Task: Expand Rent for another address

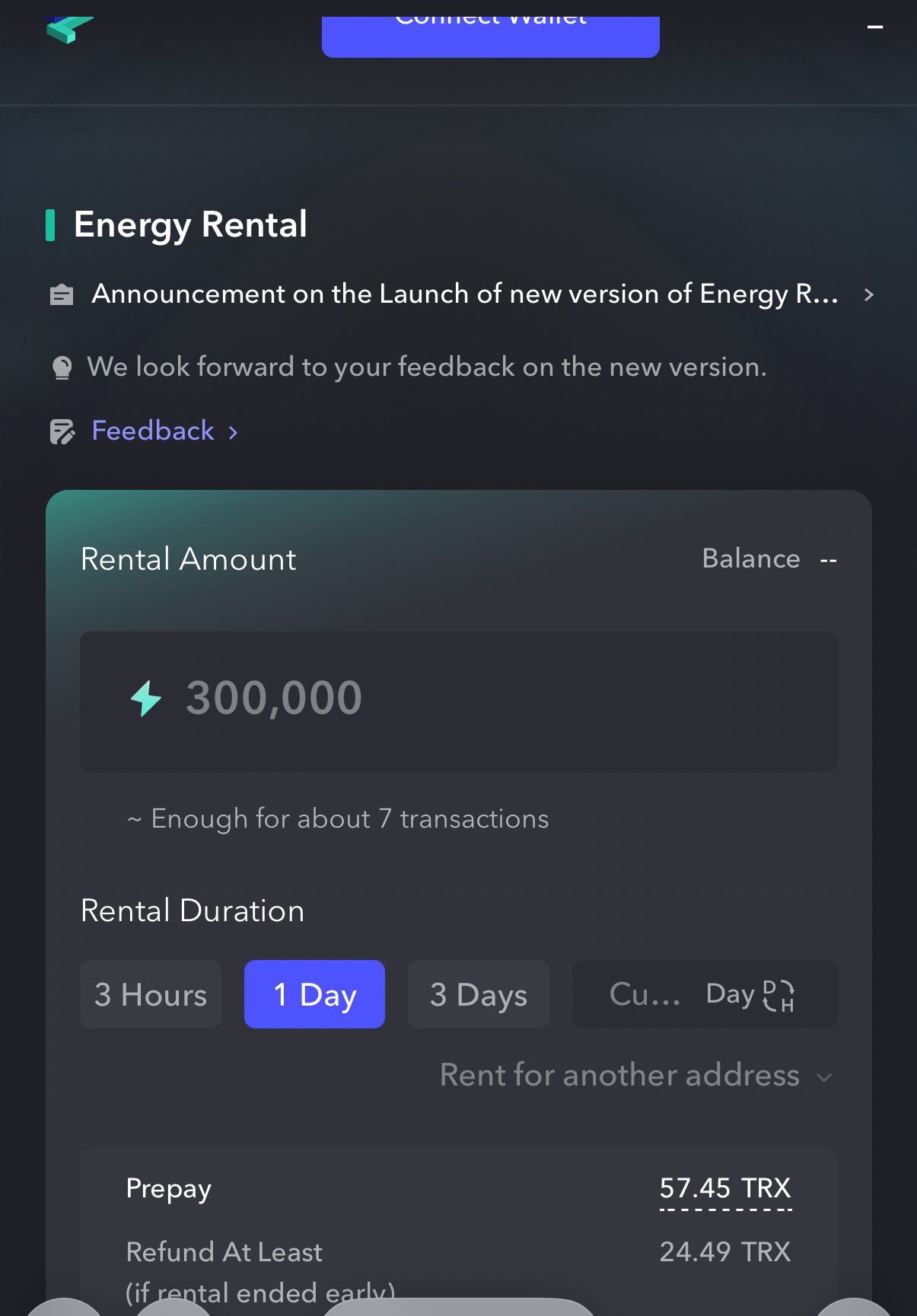Action: pos(635,1076)
